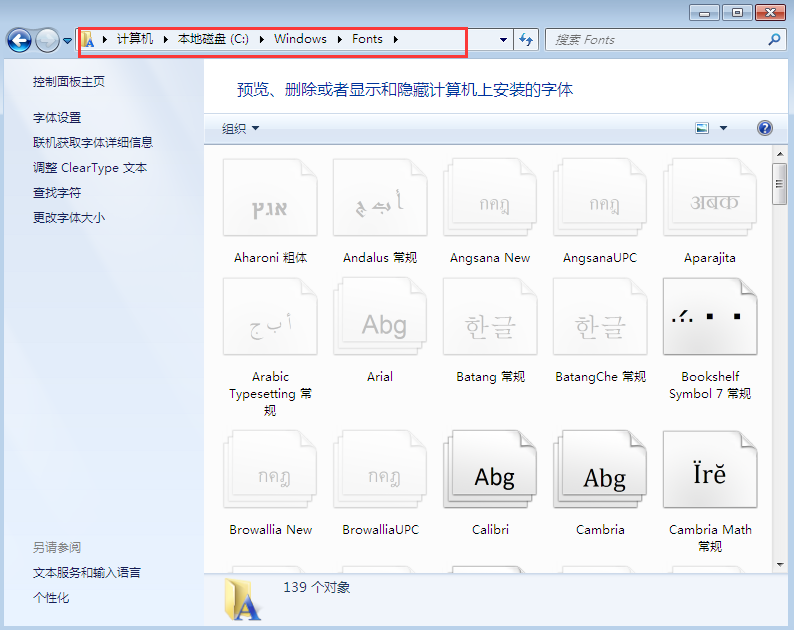Click the magnifier search icon

[774, 40]
